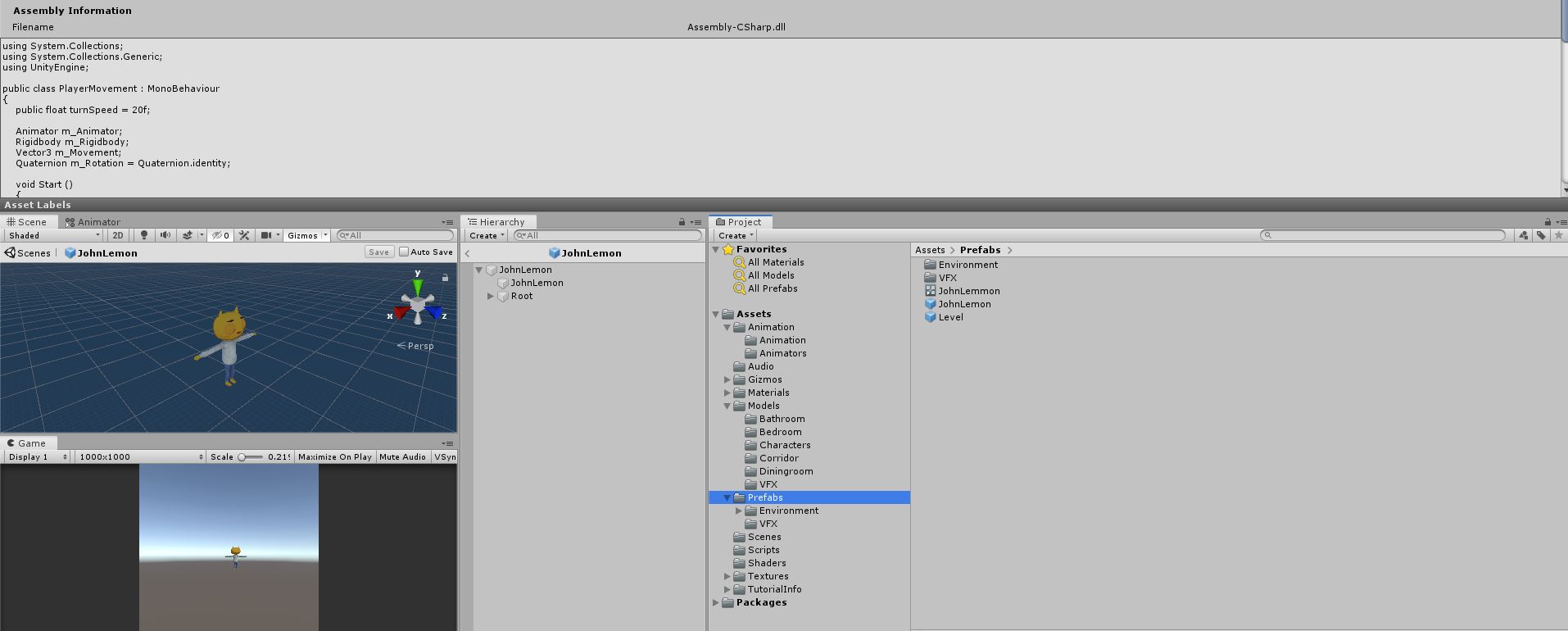Open the Gizmos dropdown
The image size is (1568, 631).
point(307,235)
